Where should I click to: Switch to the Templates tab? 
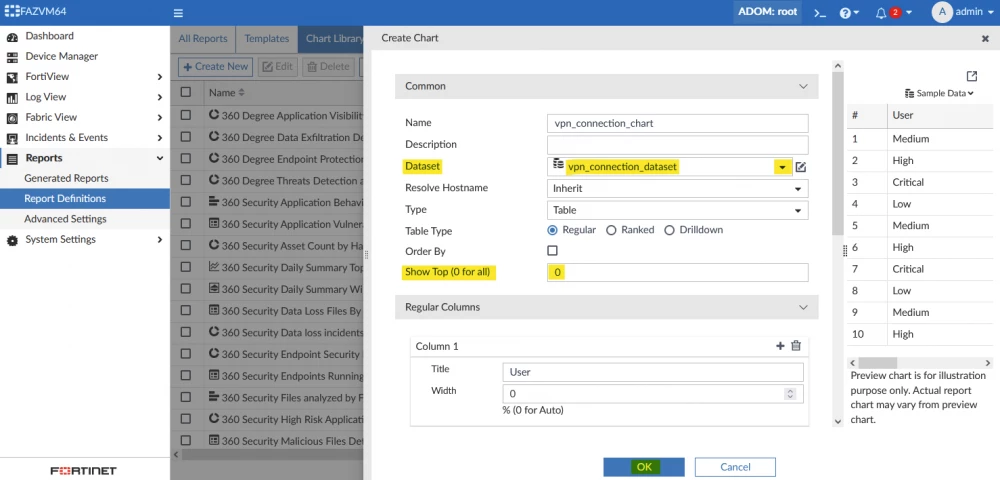(x=267, y=39)
